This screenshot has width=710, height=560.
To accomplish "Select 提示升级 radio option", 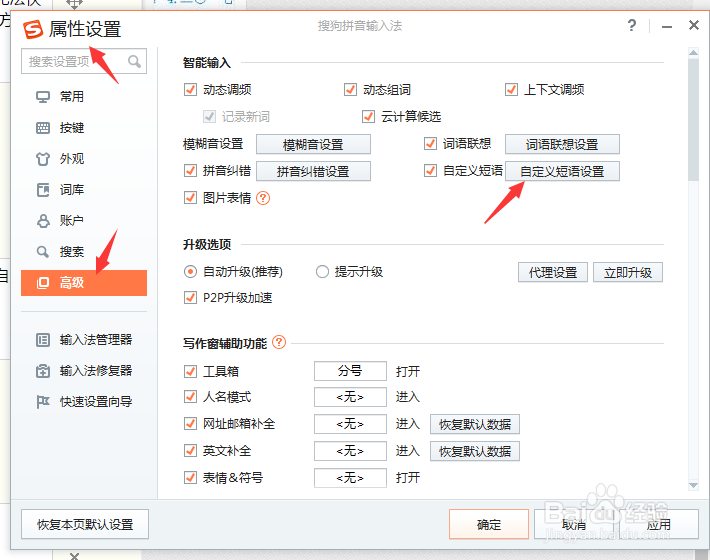I will [322, 272].
